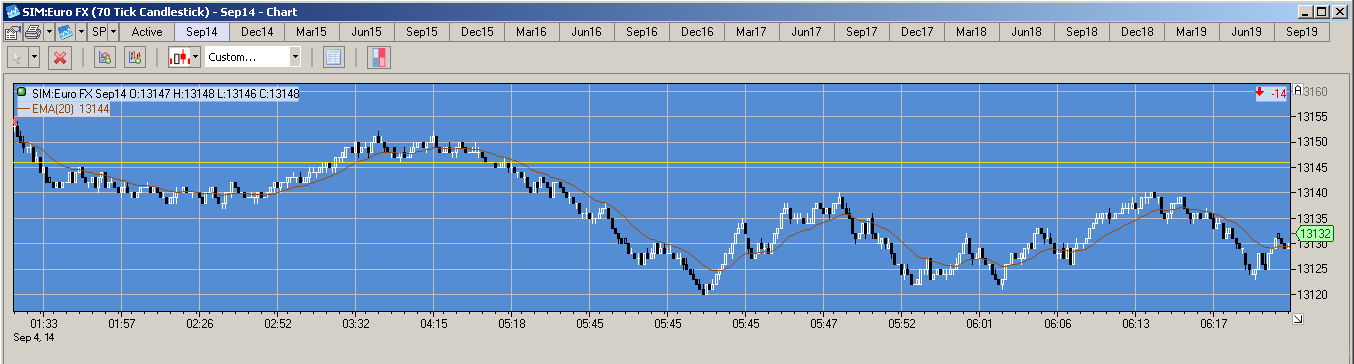Image resolution: width=1354 pixels, height=364 pixels.
Task: Click the red and blue DOM icon
Action: 380,57
